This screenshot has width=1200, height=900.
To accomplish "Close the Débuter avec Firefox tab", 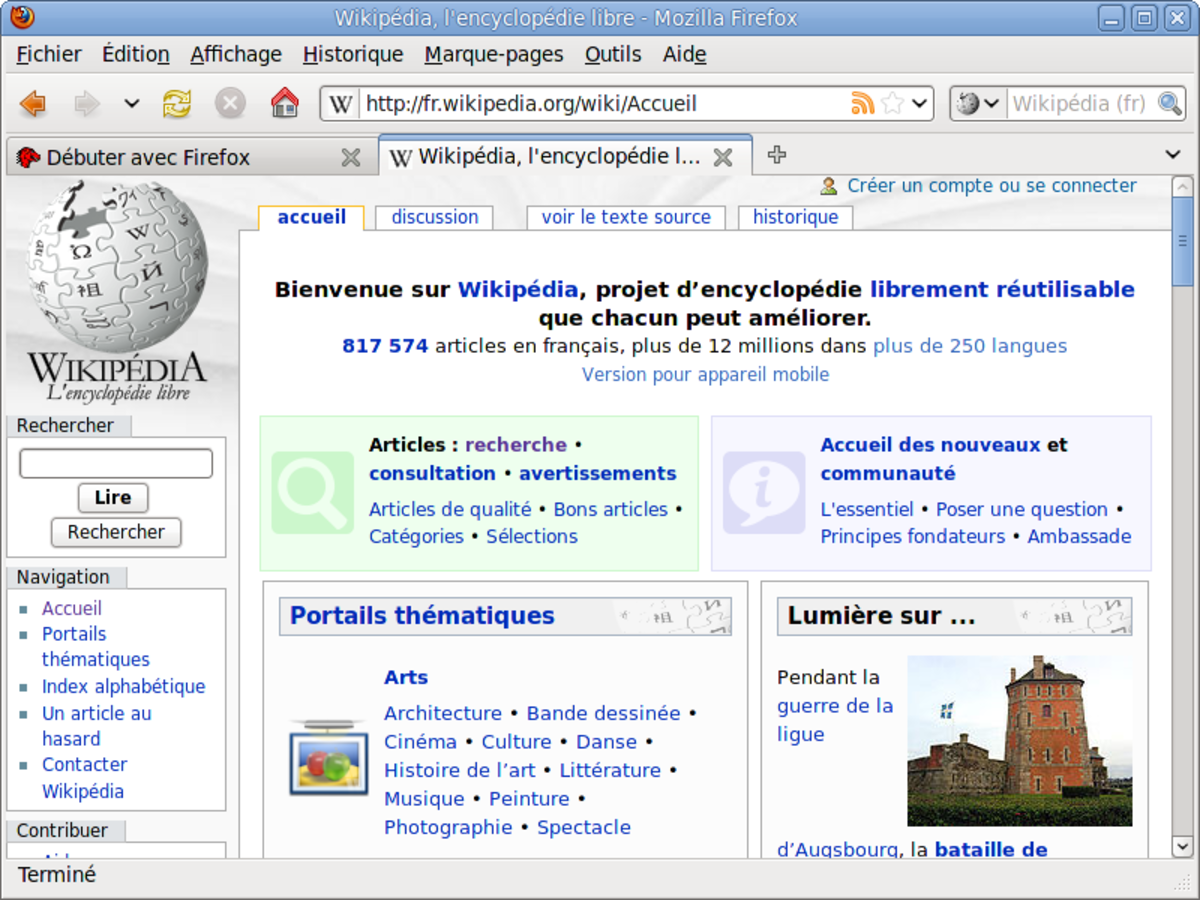I will pyautogui.click(x=351, y=157).
